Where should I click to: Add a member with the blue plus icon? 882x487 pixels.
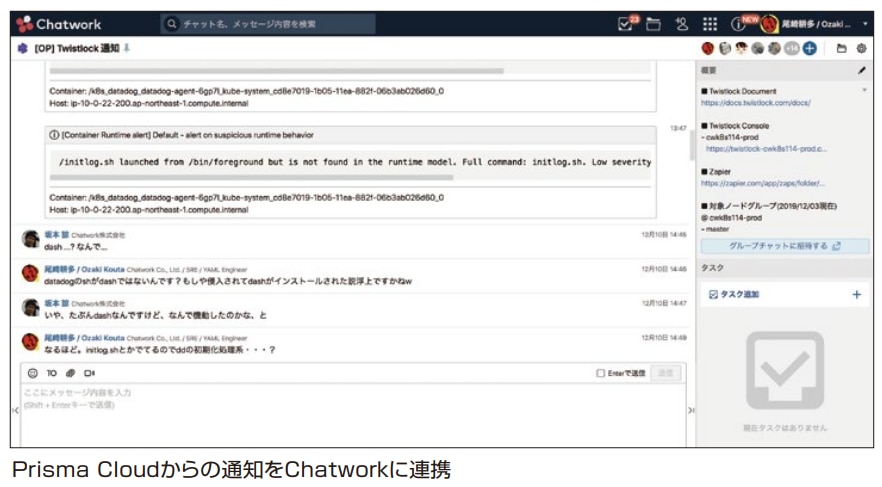(x=809, y=48)
